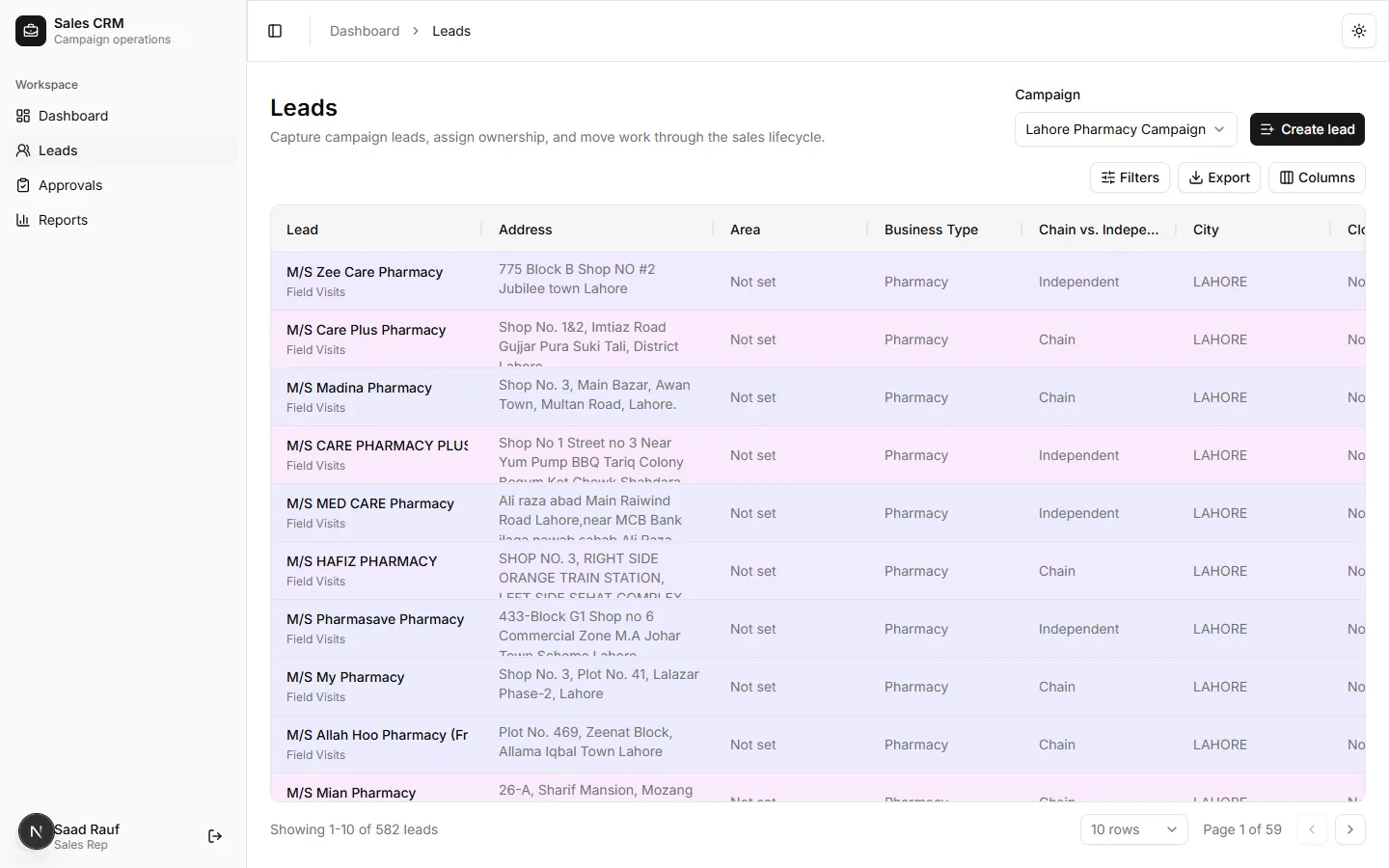Click the previous page arrow
The width and height of the screenshot is (1389, 868).
click(1312, 829)
